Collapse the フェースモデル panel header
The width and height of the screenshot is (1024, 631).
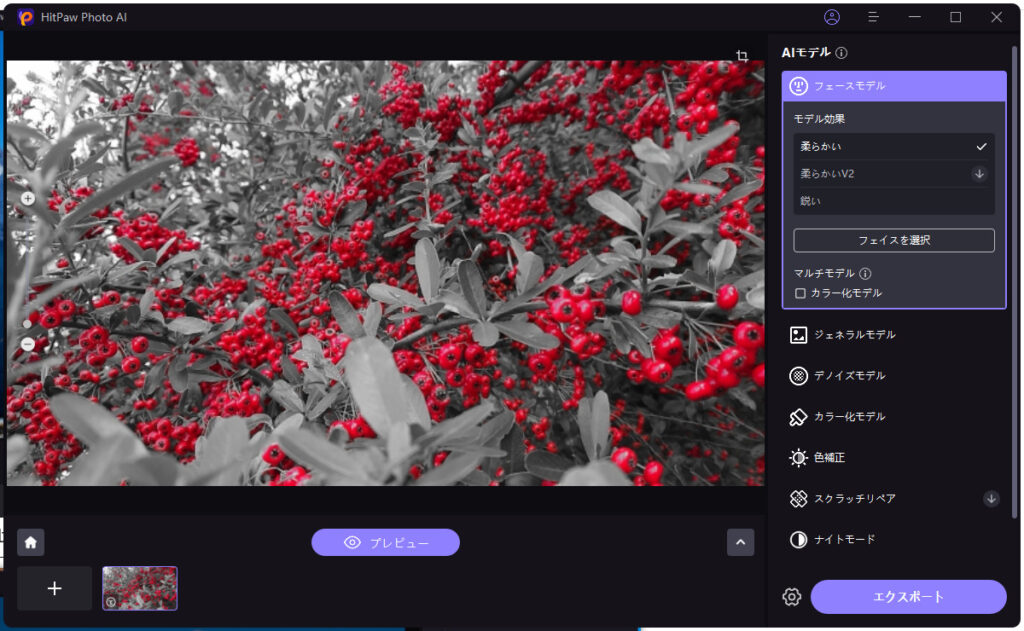[893, 86]
